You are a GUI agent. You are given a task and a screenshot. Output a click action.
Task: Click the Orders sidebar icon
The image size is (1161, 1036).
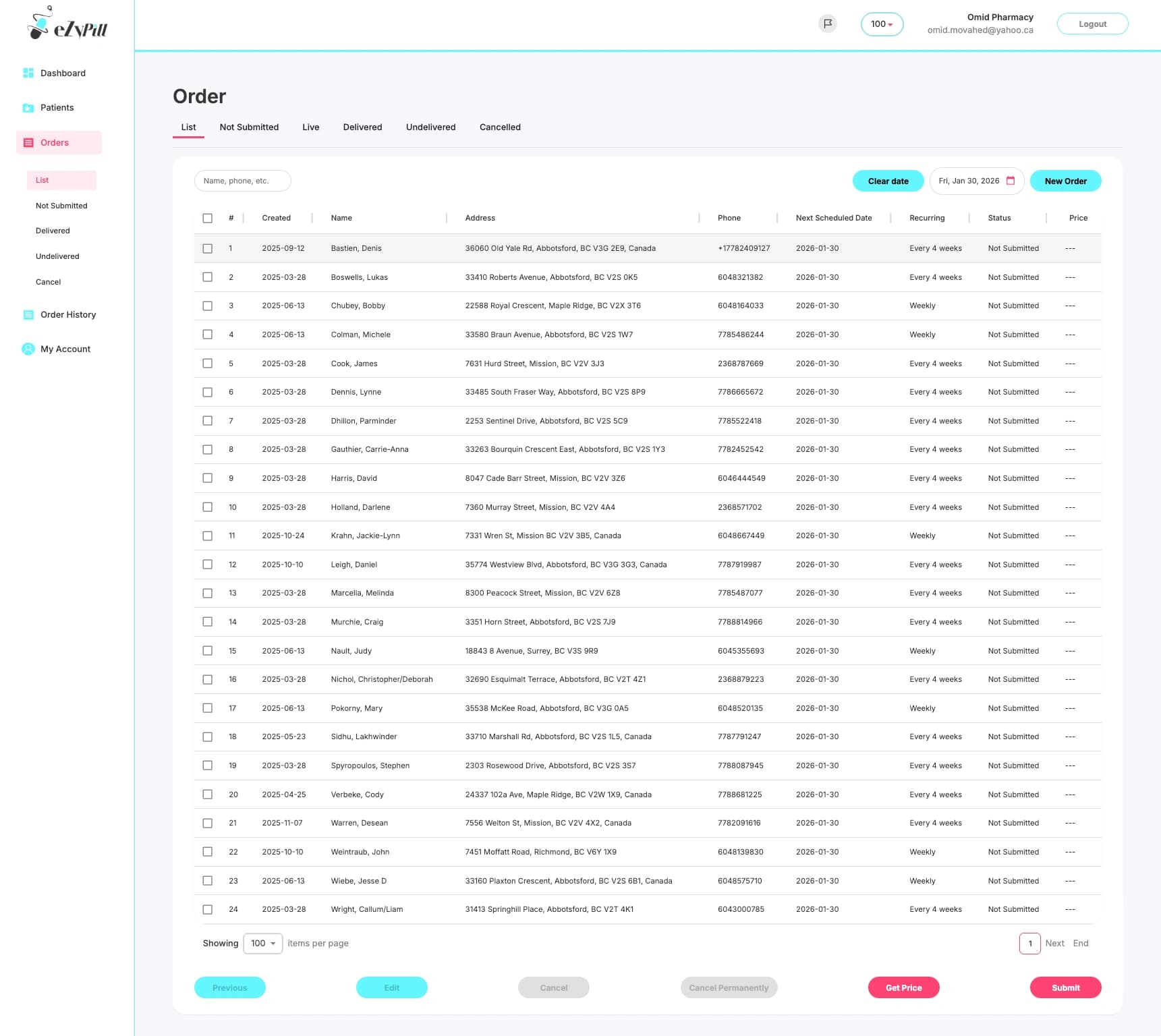(x=28, y=142)
